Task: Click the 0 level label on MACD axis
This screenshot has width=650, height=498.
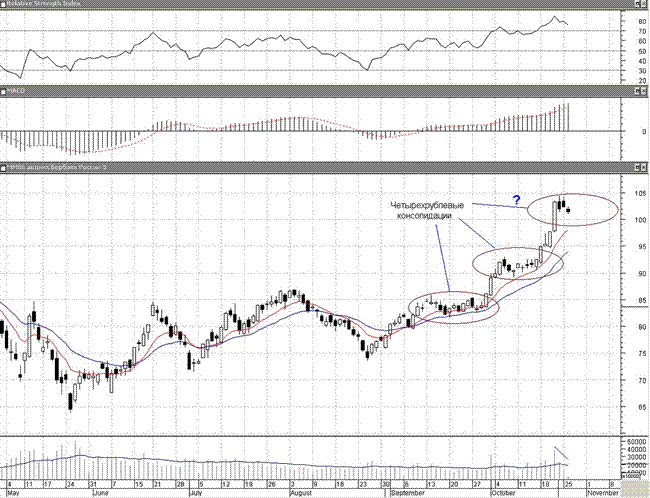Action: 644,132
